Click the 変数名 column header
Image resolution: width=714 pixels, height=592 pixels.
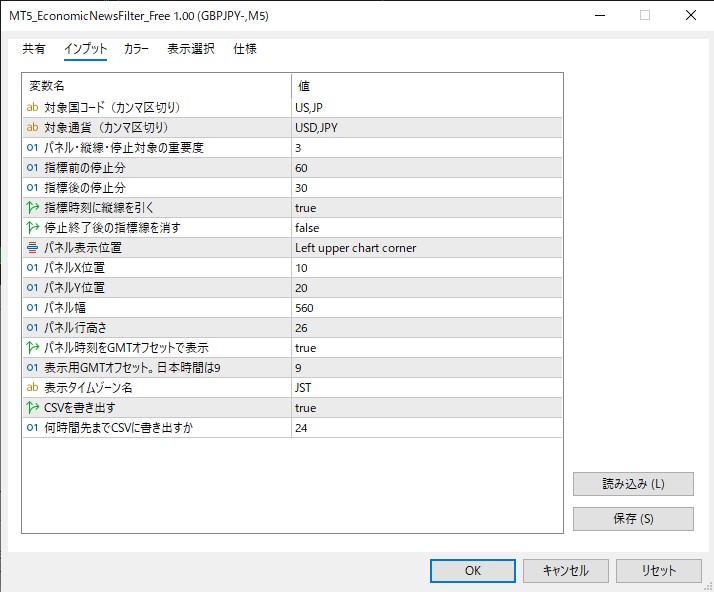click(157, 86)
